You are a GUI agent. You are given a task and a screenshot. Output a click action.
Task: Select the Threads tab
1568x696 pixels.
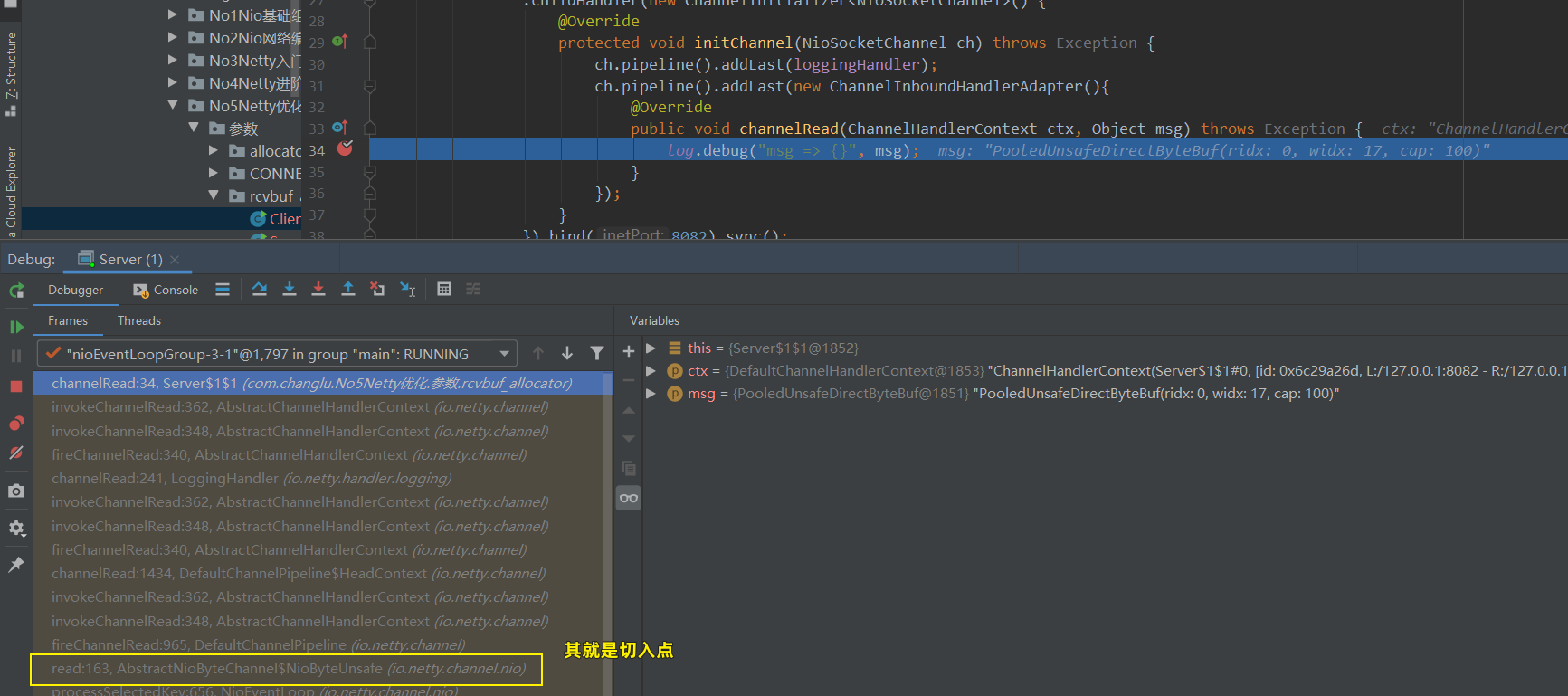tap(139, 321)
